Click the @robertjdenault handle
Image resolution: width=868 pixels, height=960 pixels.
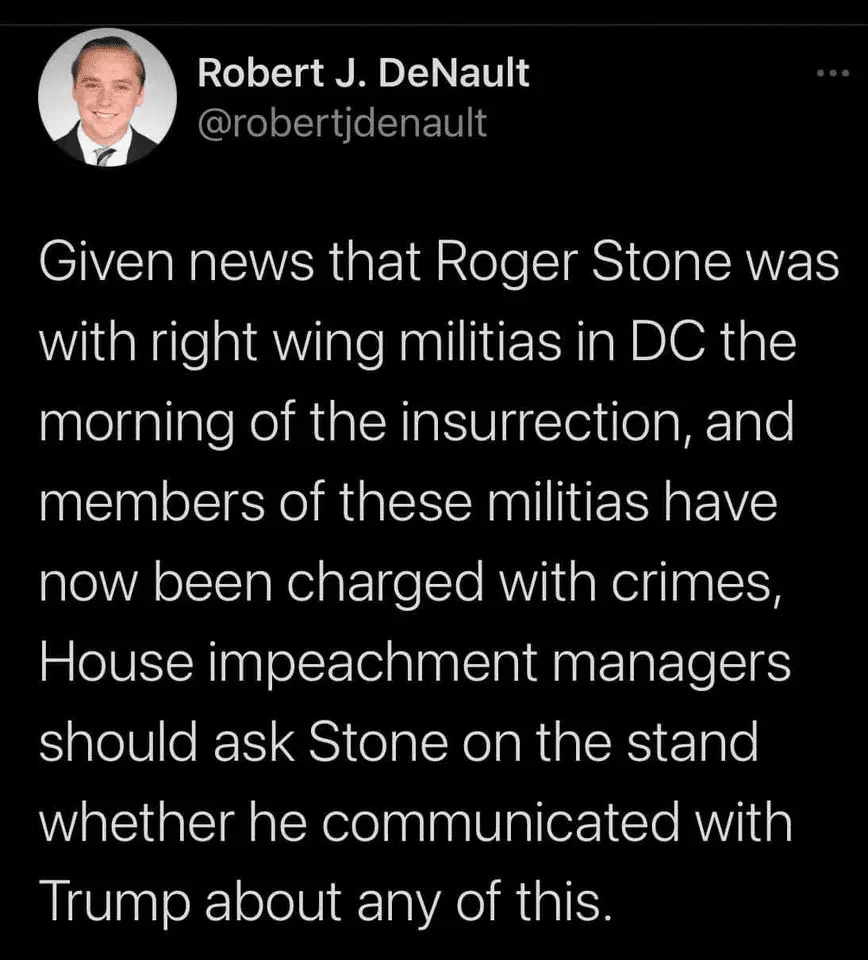pos(343,123)
